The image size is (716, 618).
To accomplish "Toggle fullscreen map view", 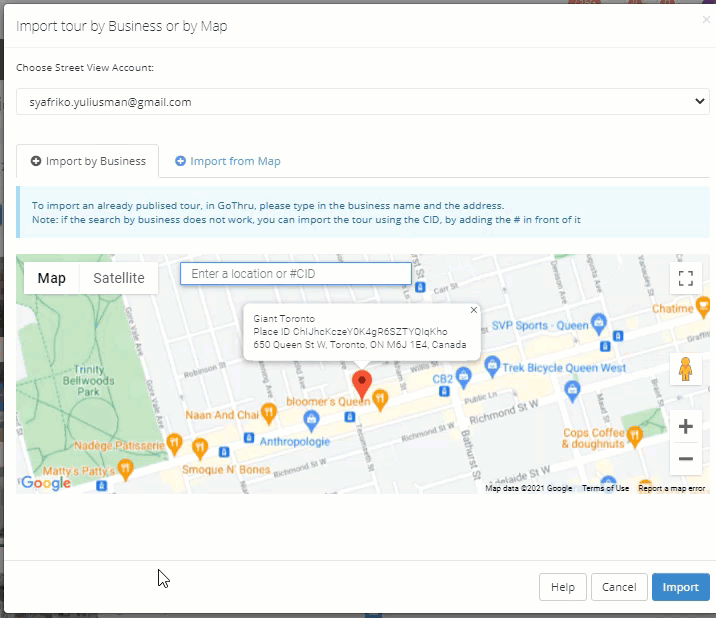I will (685, 278).
